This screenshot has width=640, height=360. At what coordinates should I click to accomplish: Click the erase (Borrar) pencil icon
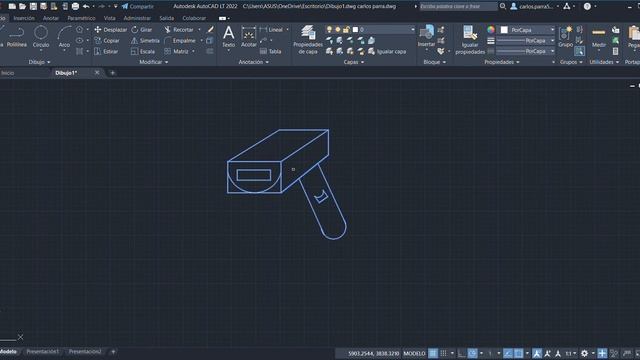click(210, 30)
